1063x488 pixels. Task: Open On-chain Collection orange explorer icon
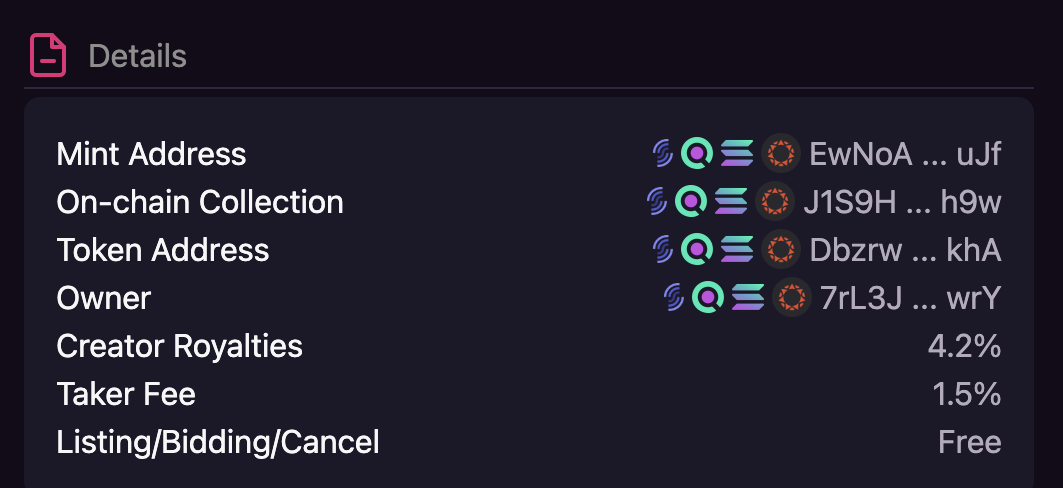tap(774, 201)
